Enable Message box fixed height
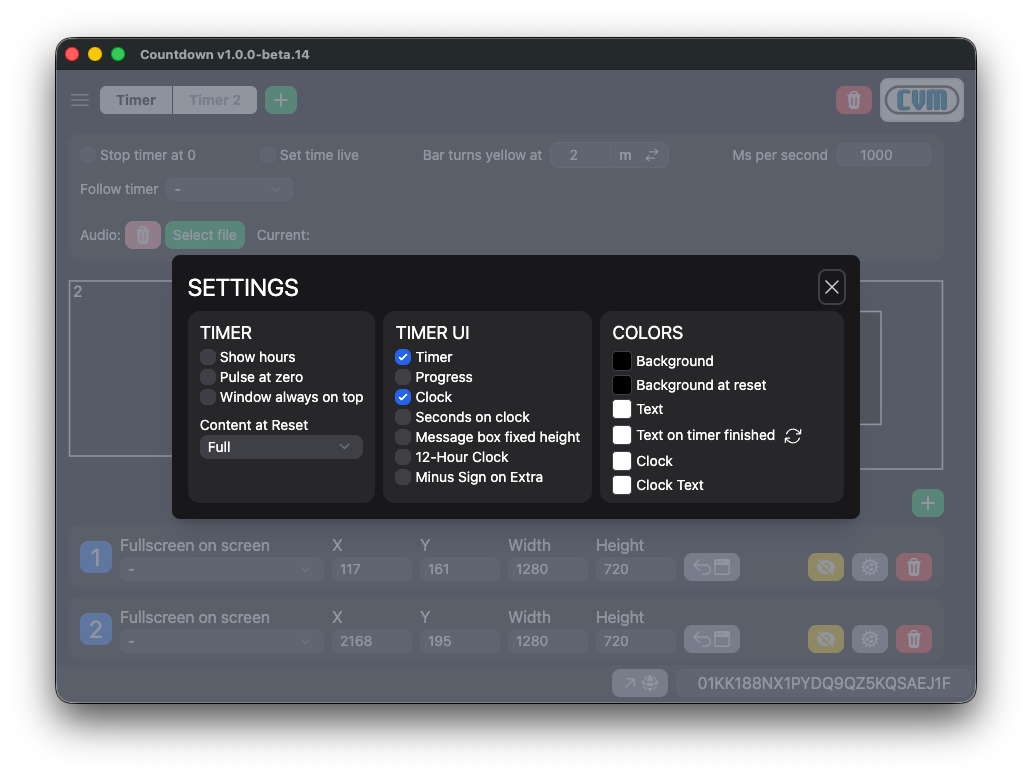The width and height of the screenshot is (1032, 777). [403, 438]
